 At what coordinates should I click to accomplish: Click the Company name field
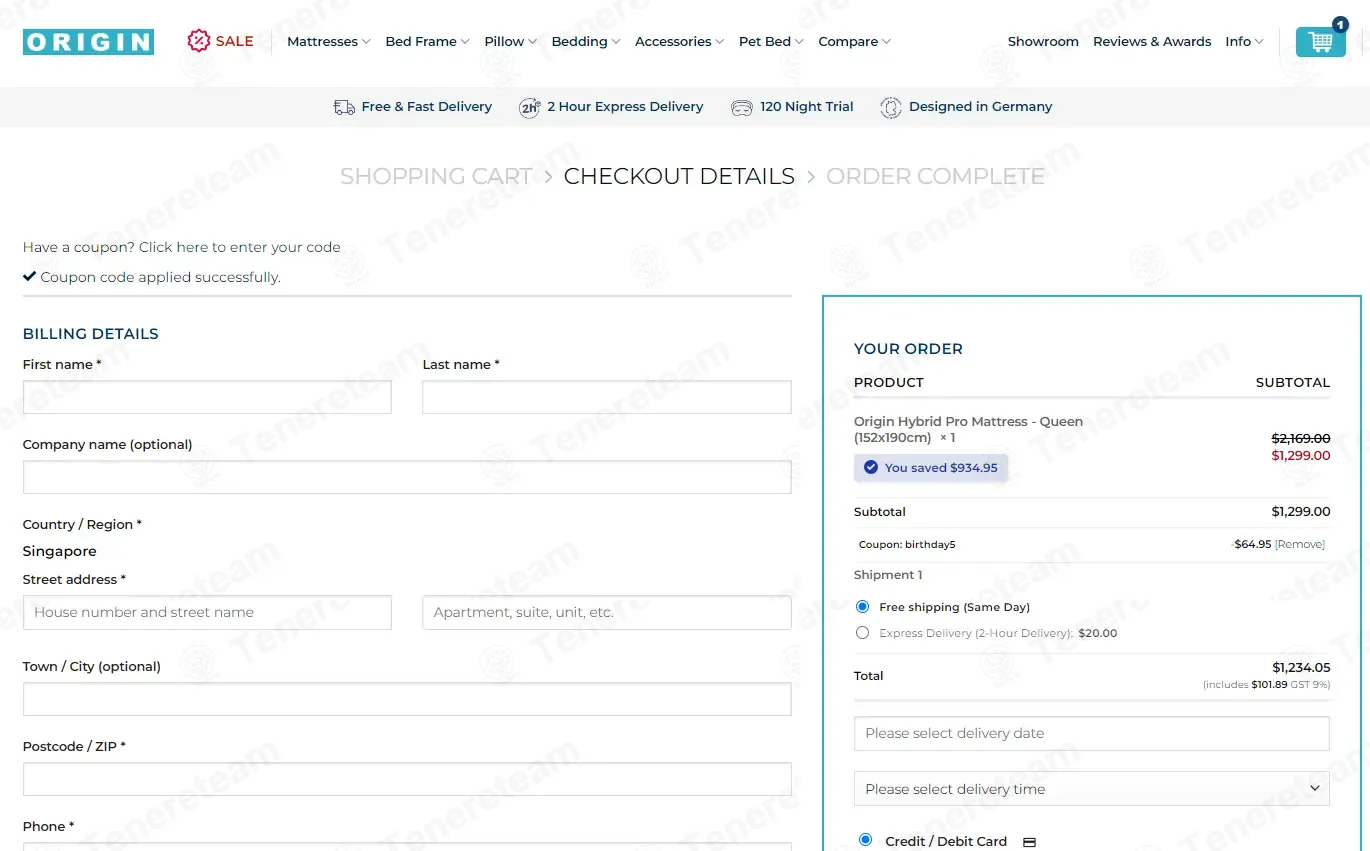point(407,477)
